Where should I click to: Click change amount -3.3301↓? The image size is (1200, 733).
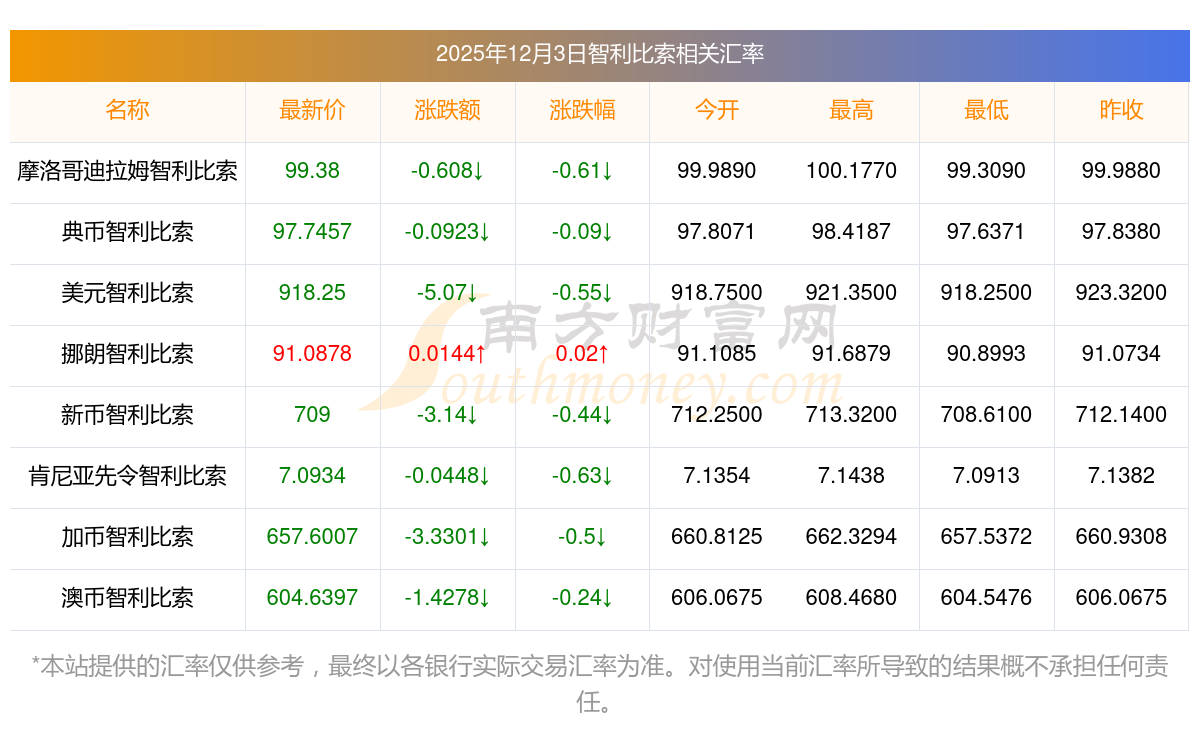coord(447,537)
